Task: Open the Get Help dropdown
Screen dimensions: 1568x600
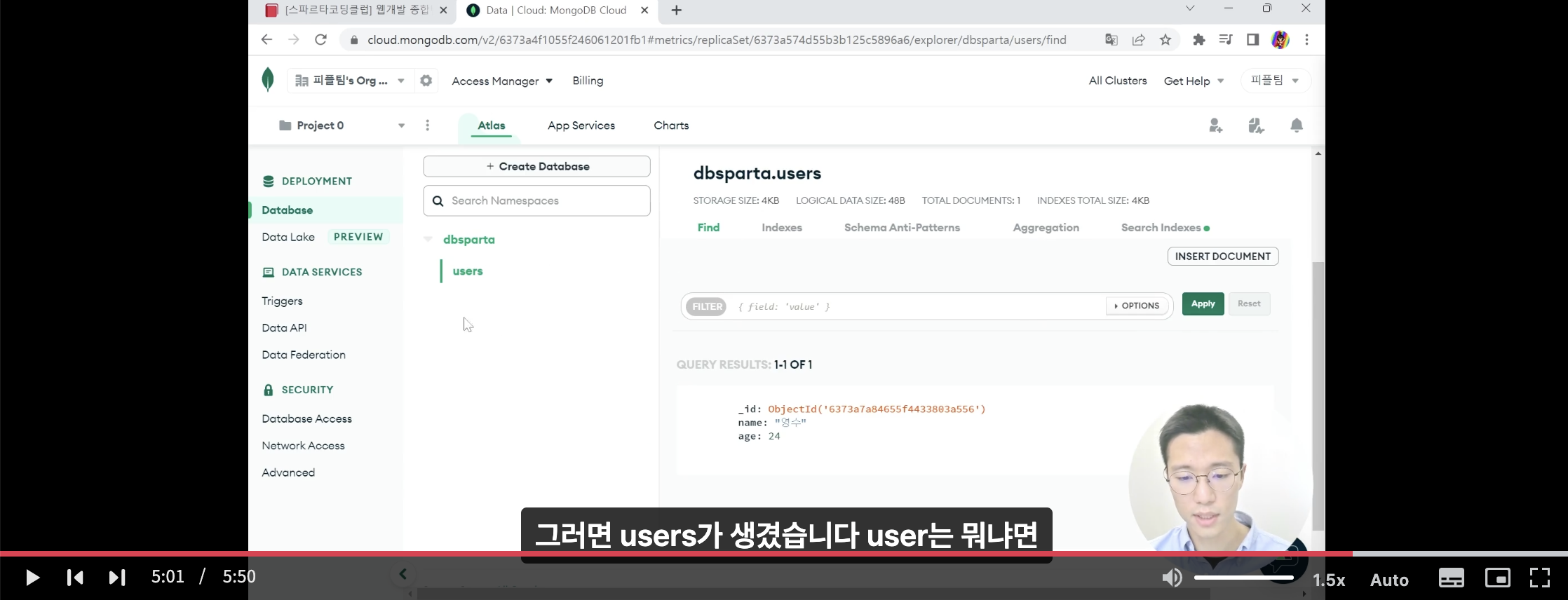Action: point(1194,81)
